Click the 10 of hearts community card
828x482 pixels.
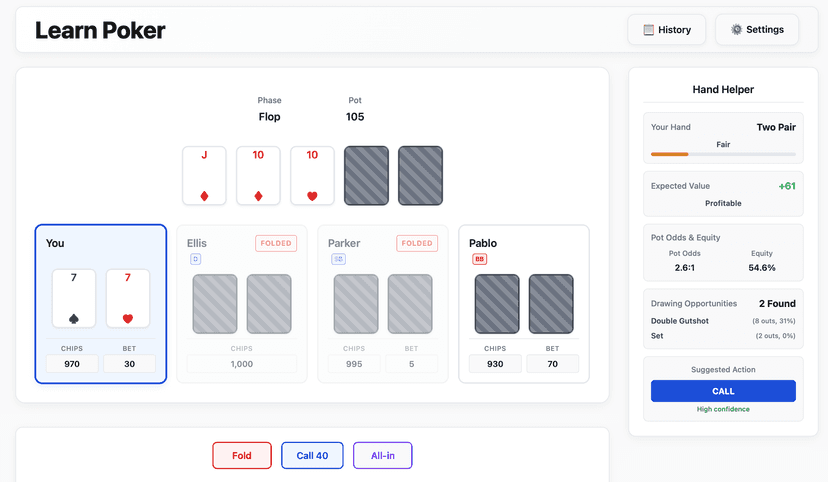tap(312, 176)
